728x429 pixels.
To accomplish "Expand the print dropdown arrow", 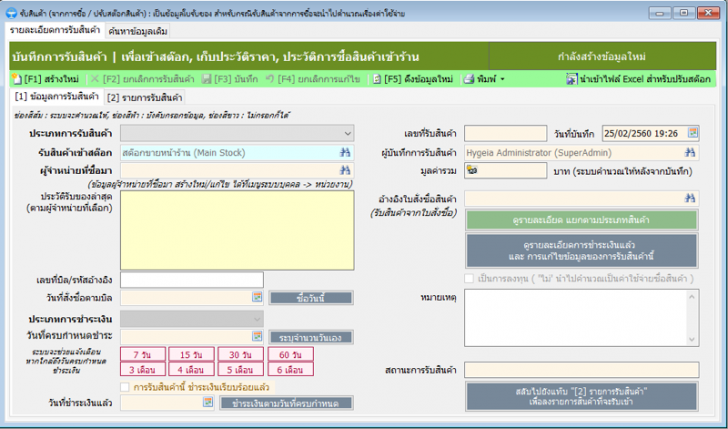I will pos(502,79).
